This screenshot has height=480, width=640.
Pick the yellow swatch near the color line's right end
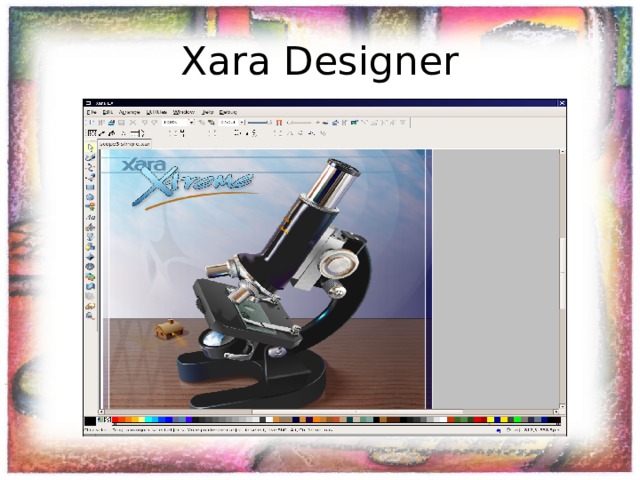(x=504, y=420)
